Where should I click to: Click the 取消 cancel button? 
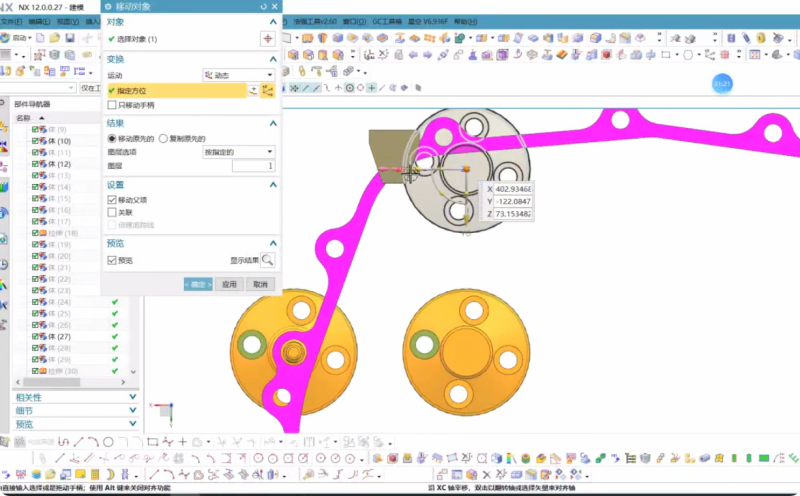coord(260,284)
